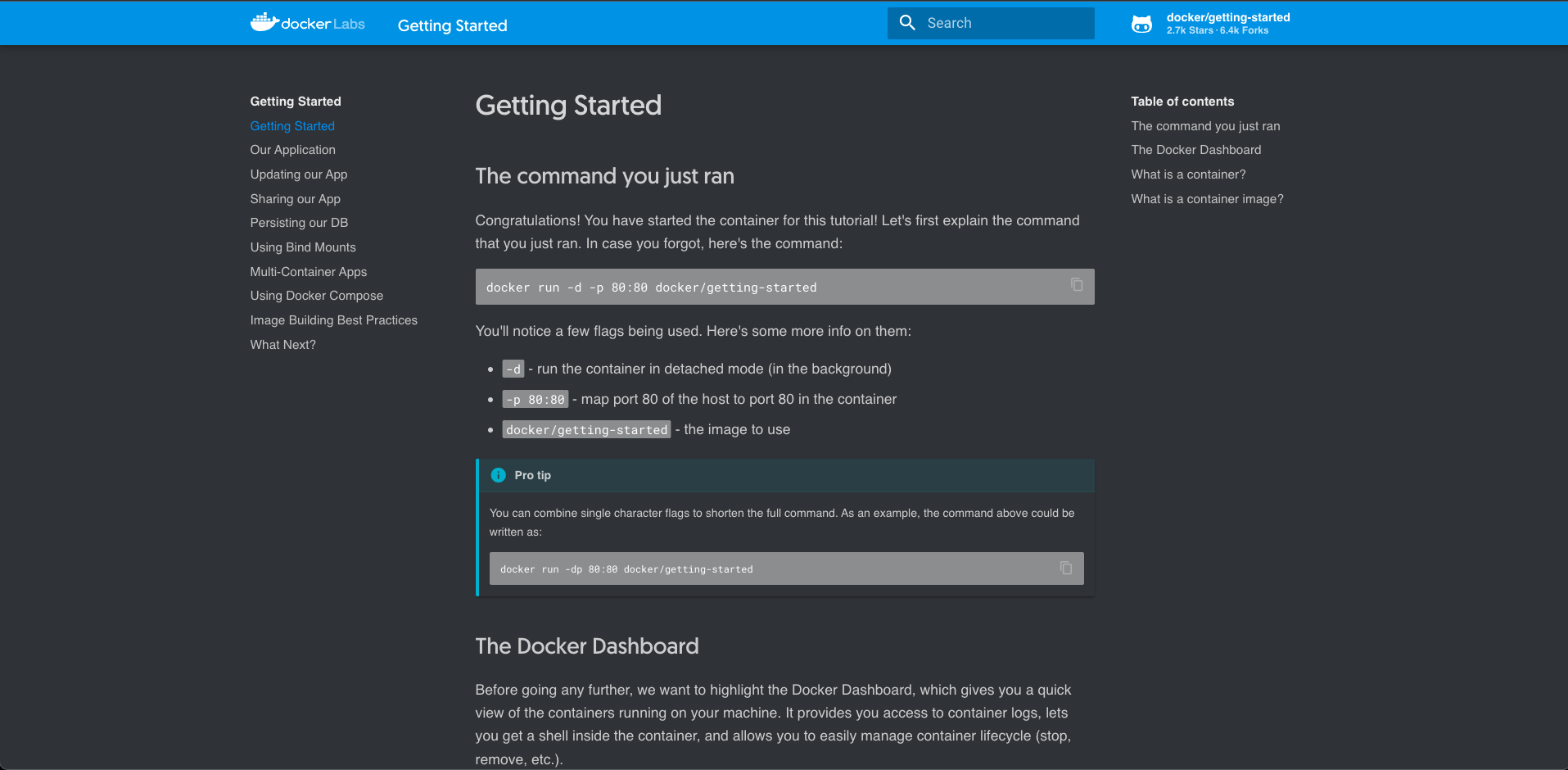Select the highlighted Getting Started sidebar link
This screenshot has height=770, width=1568.
292,126
